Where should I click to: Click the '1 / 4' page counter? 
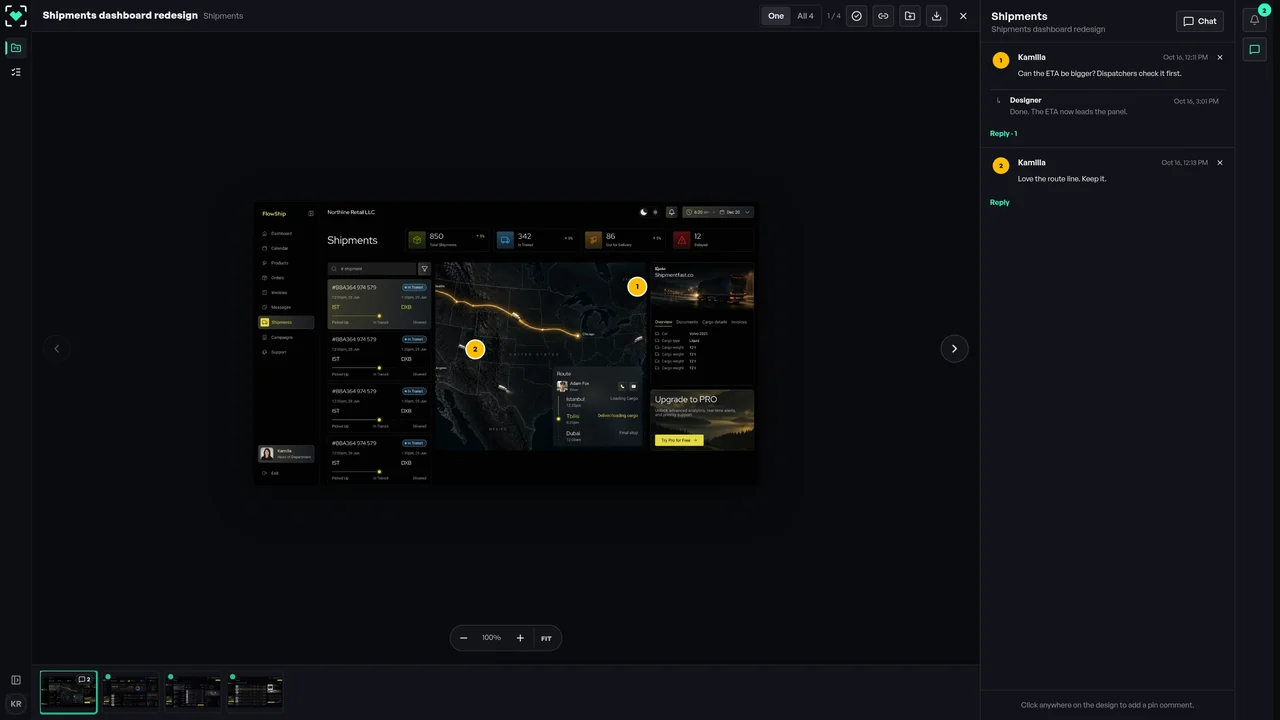click(834, 16)
